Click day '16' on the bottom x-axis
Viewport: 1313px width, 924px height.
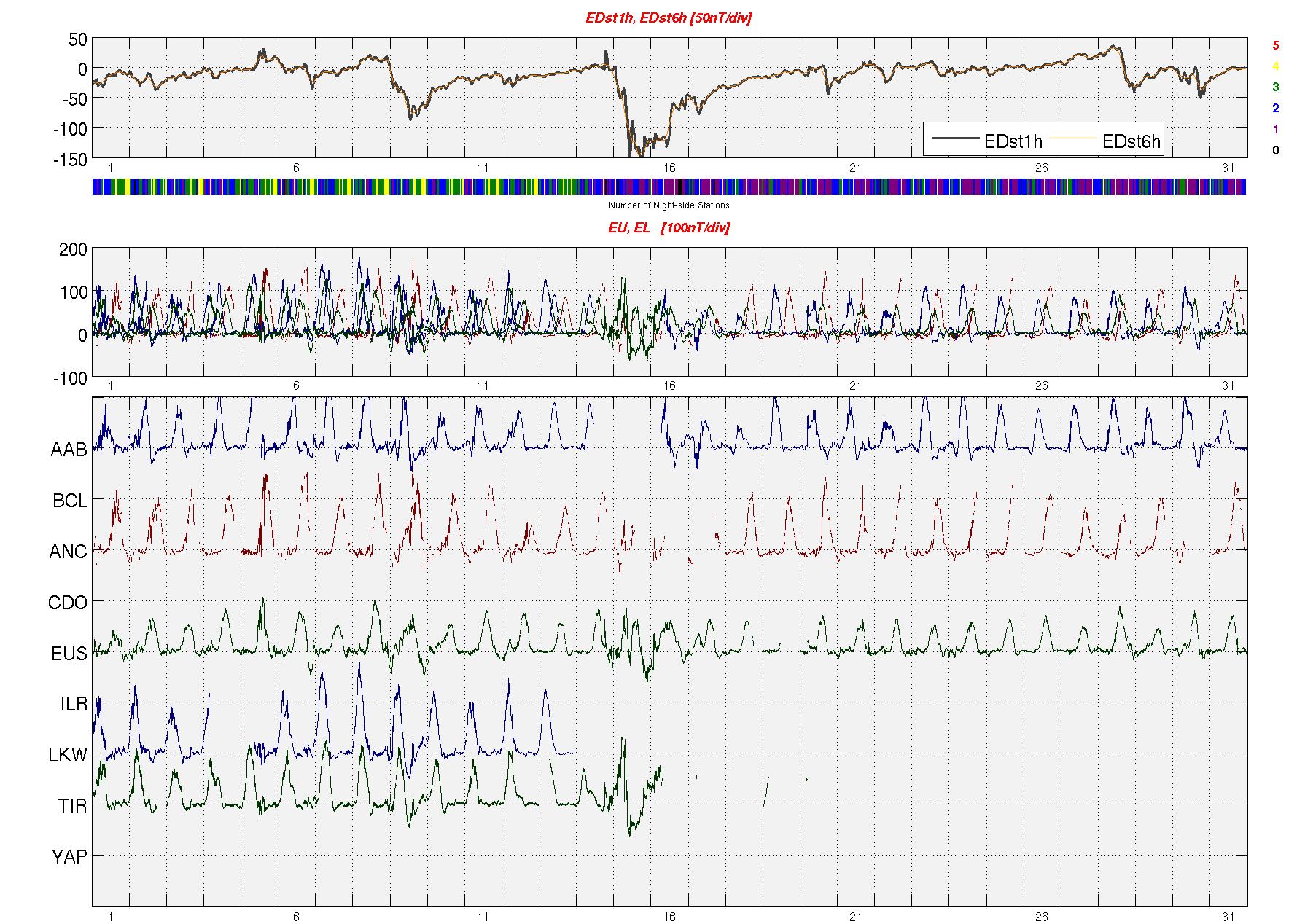pos(669,917)
